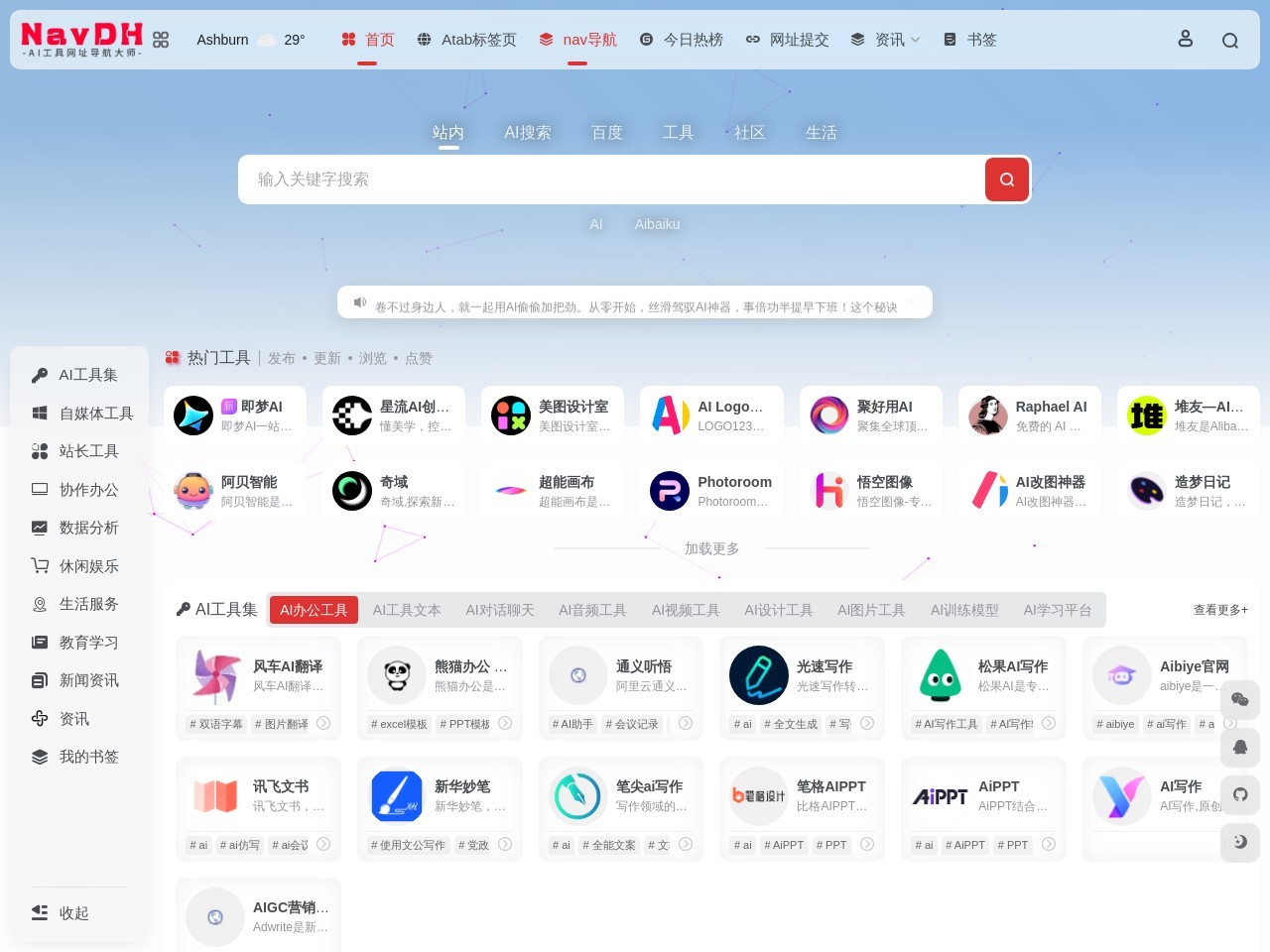Open 光速写作 icon

pos(759,675)
